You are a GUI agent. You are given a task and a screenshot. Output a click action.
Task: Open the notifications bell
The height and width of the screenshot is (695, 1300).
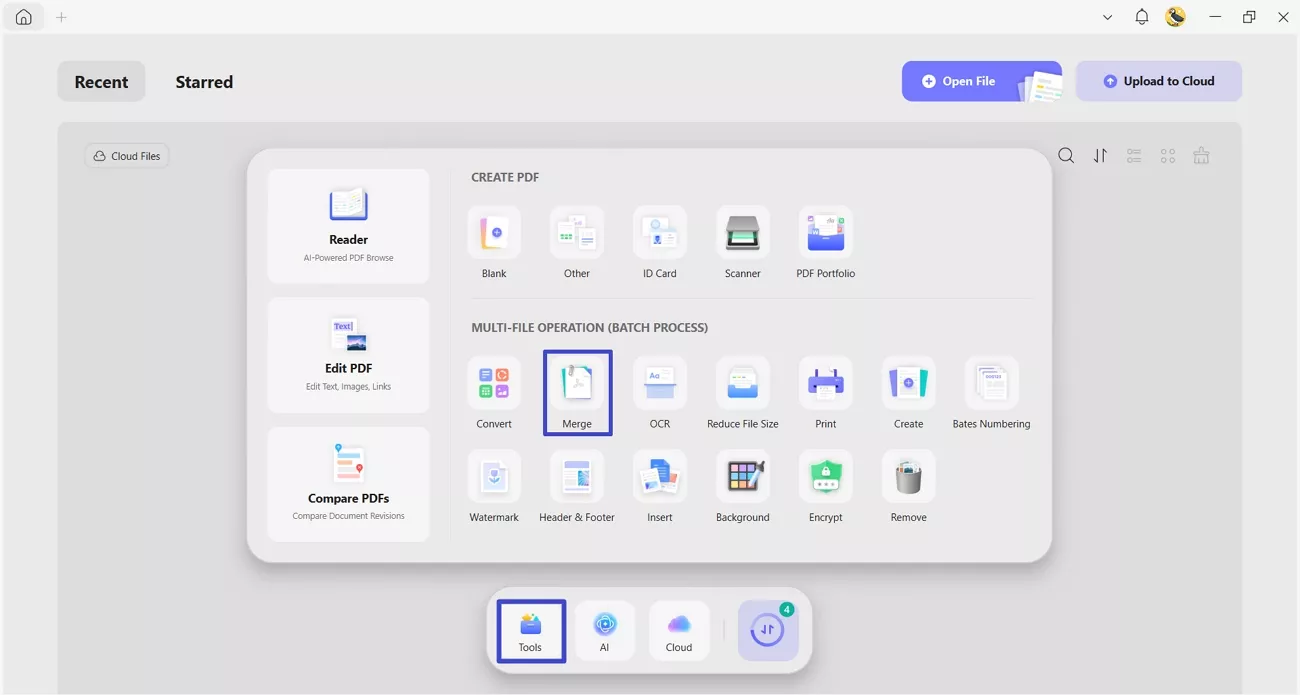(x=1142, y=17)
